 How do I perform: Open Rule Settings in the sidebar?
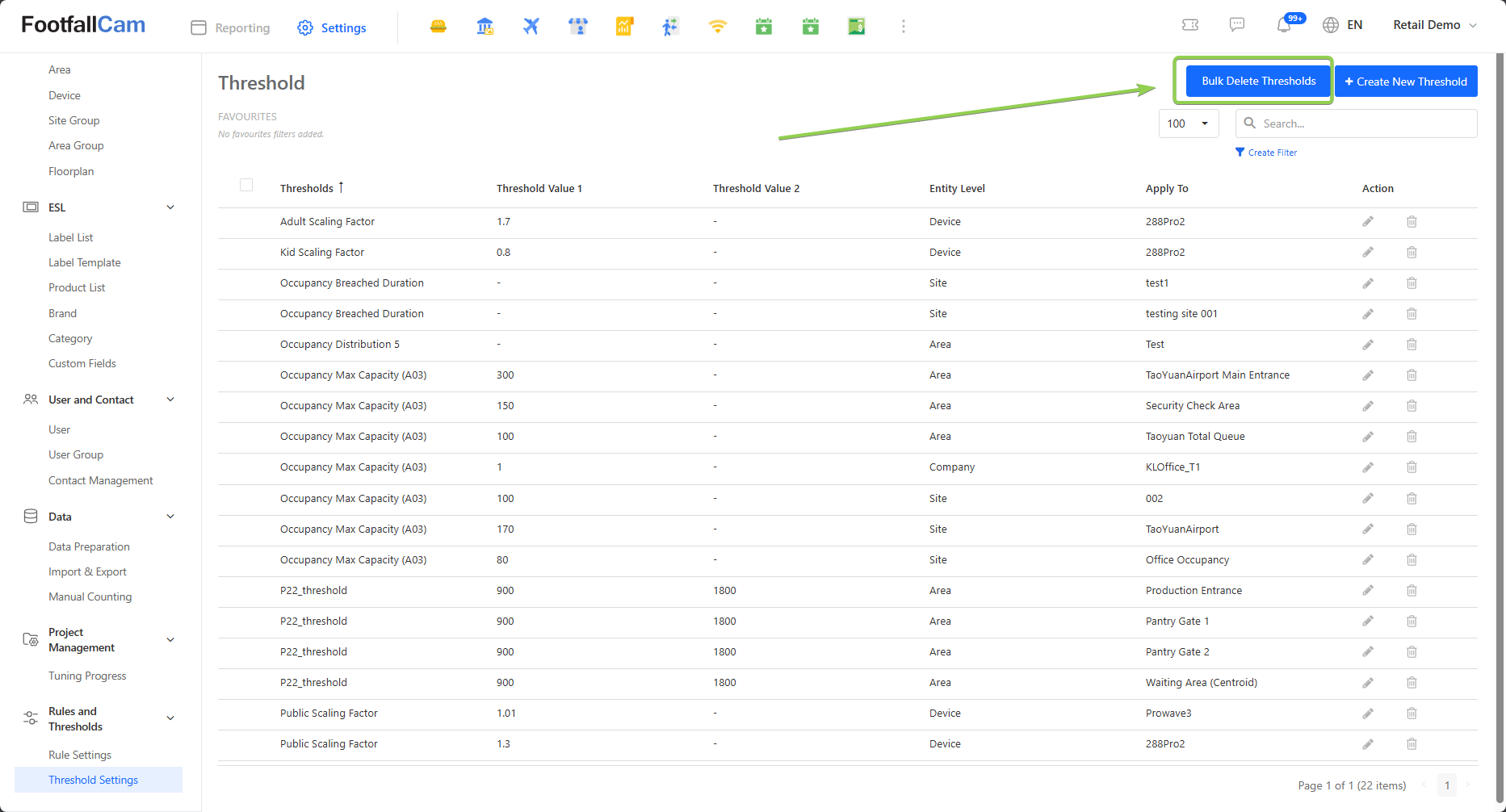tap(80, 755)
